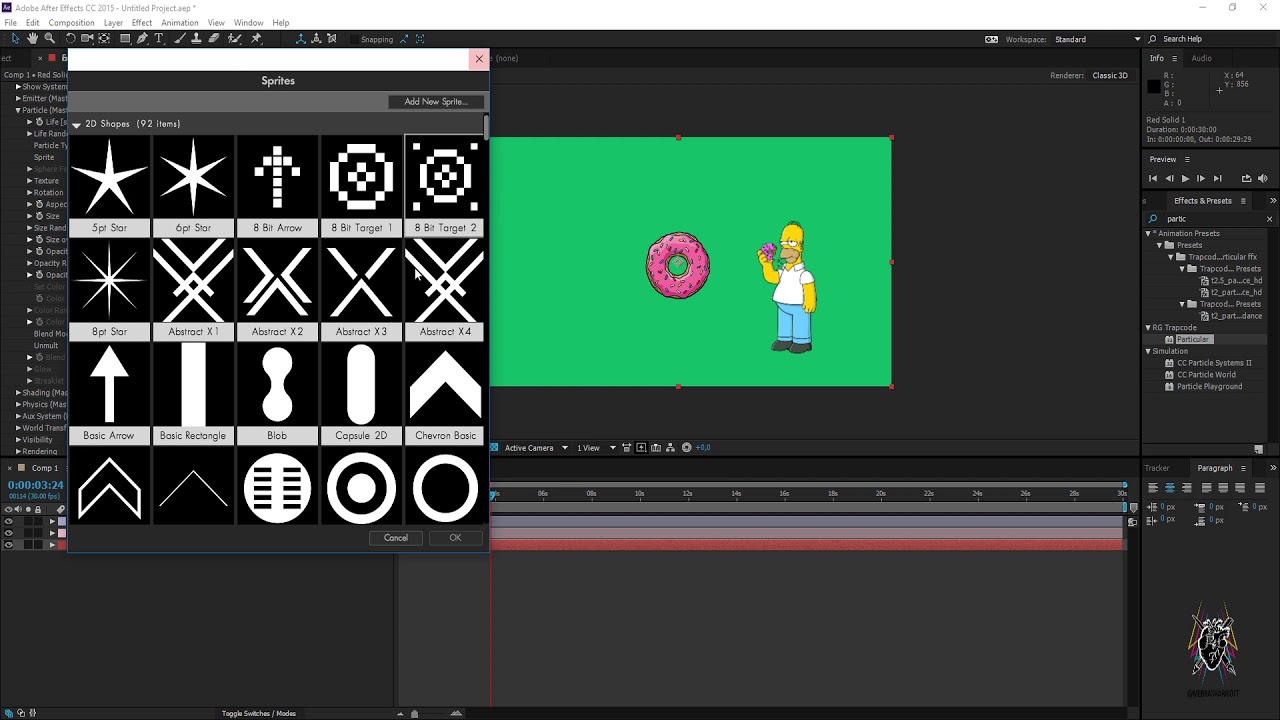
Task: Click the World Axis Mode icon
Action: 316,39
